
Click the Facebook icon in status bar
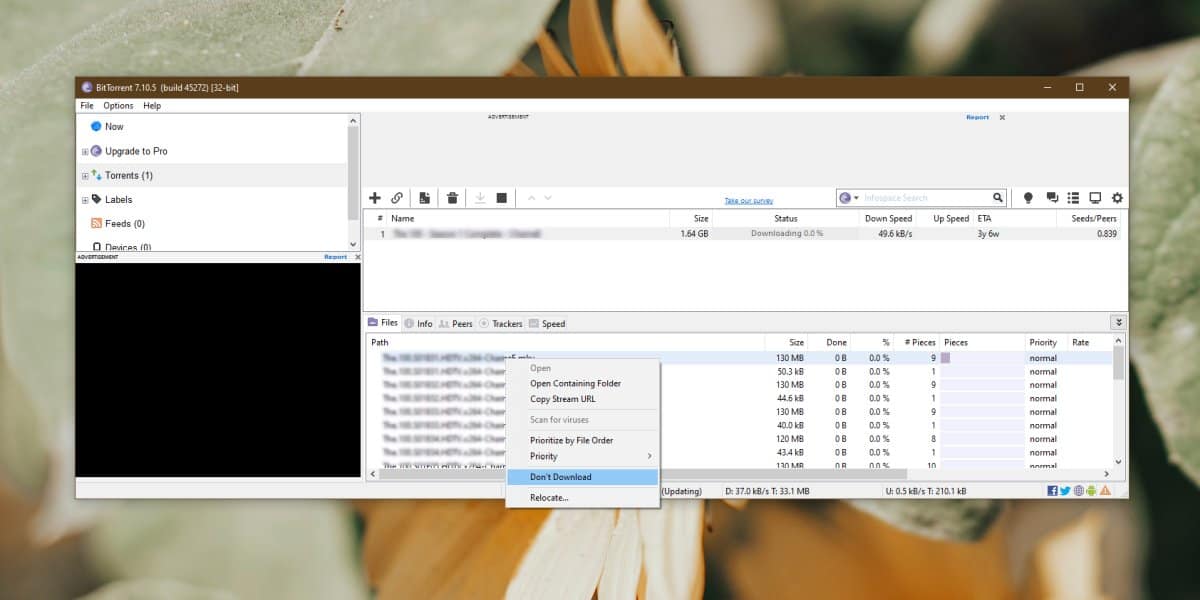tap(1053, 491)
